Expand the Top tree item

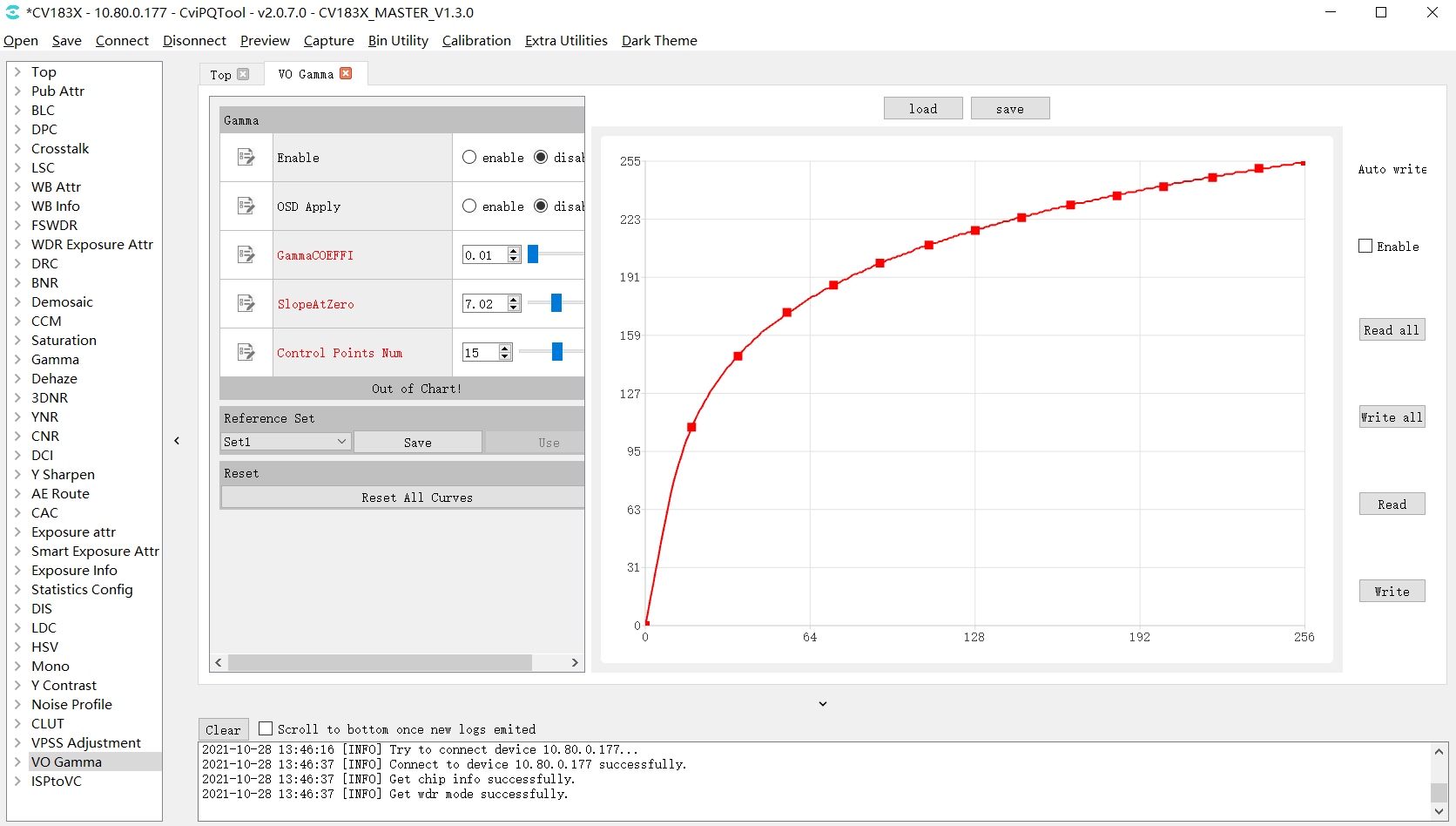(17, 71)
